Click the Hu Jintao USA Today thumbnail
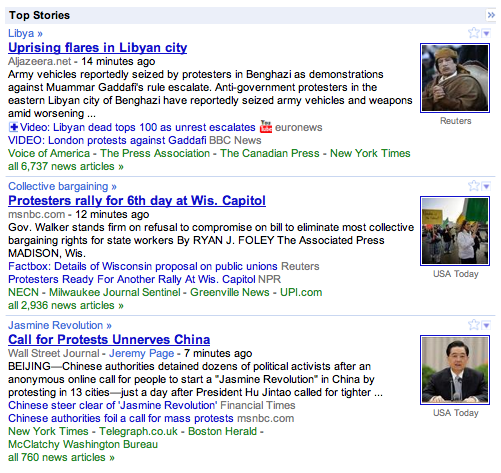Viewport: 501px width, 473px height. (x=455, y=370)
